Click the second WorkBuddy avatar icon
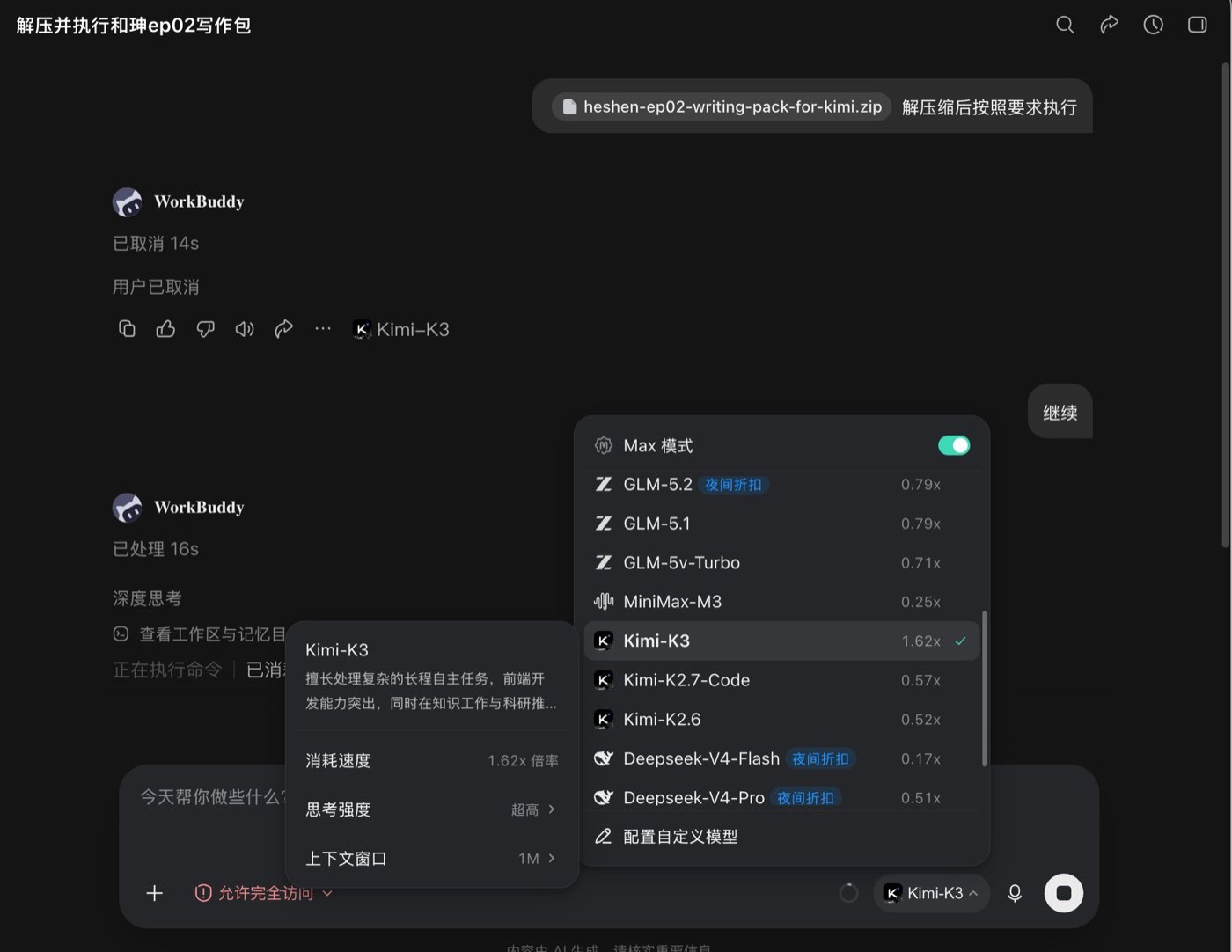 pyautogui.click(x=128, y=508)
